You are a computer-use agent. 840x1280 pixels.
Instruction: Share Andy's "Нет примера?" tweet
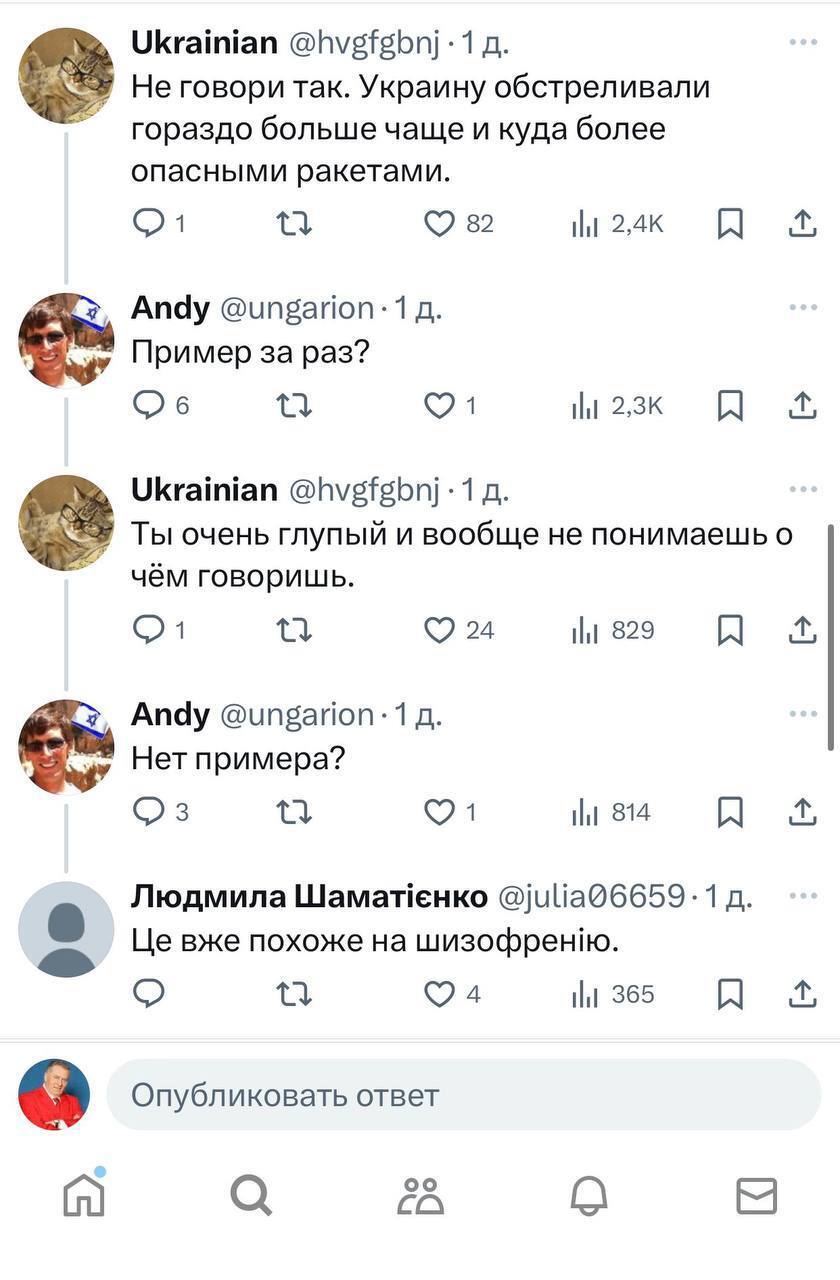pos(802,813)
